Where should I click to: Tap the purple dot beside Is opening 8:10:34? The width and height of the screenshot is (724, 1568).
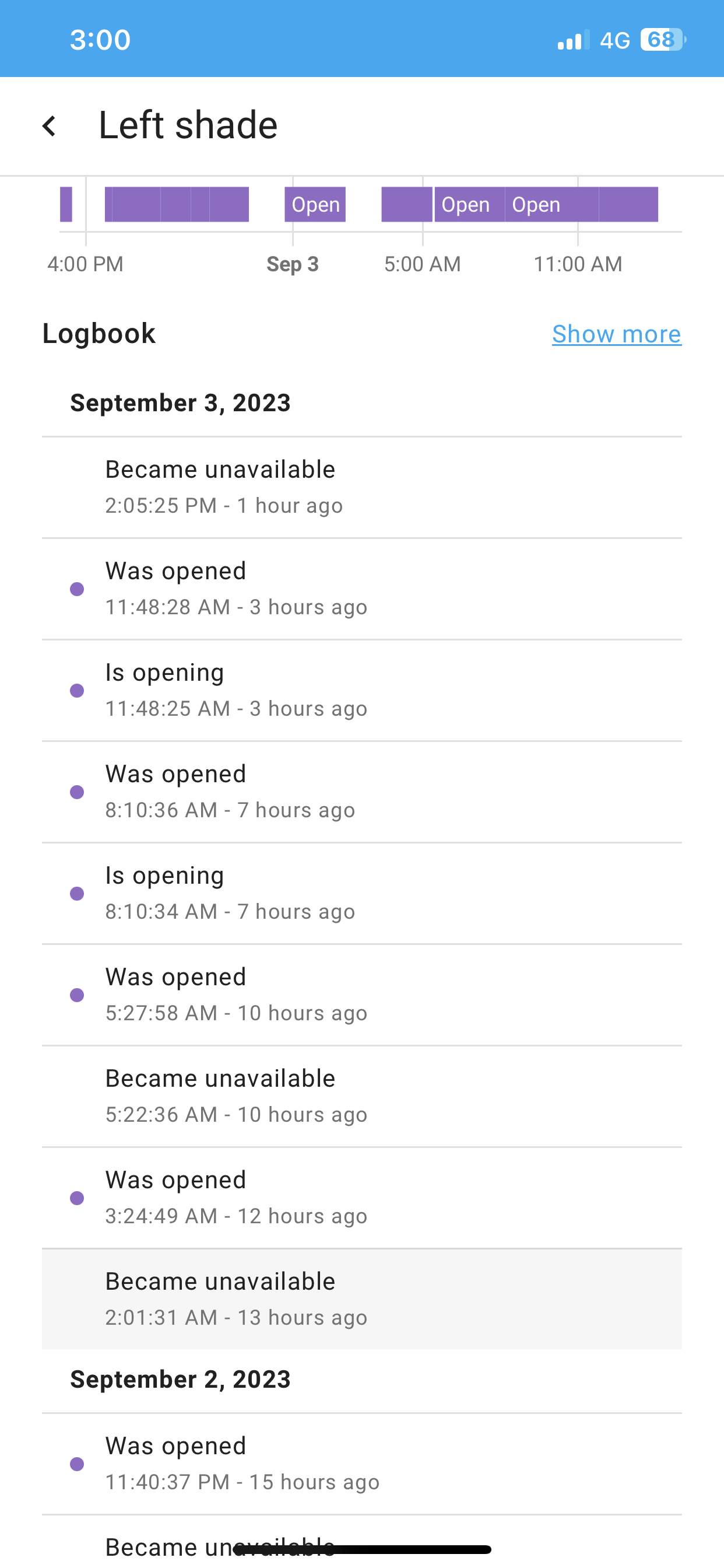pos(78,893)
